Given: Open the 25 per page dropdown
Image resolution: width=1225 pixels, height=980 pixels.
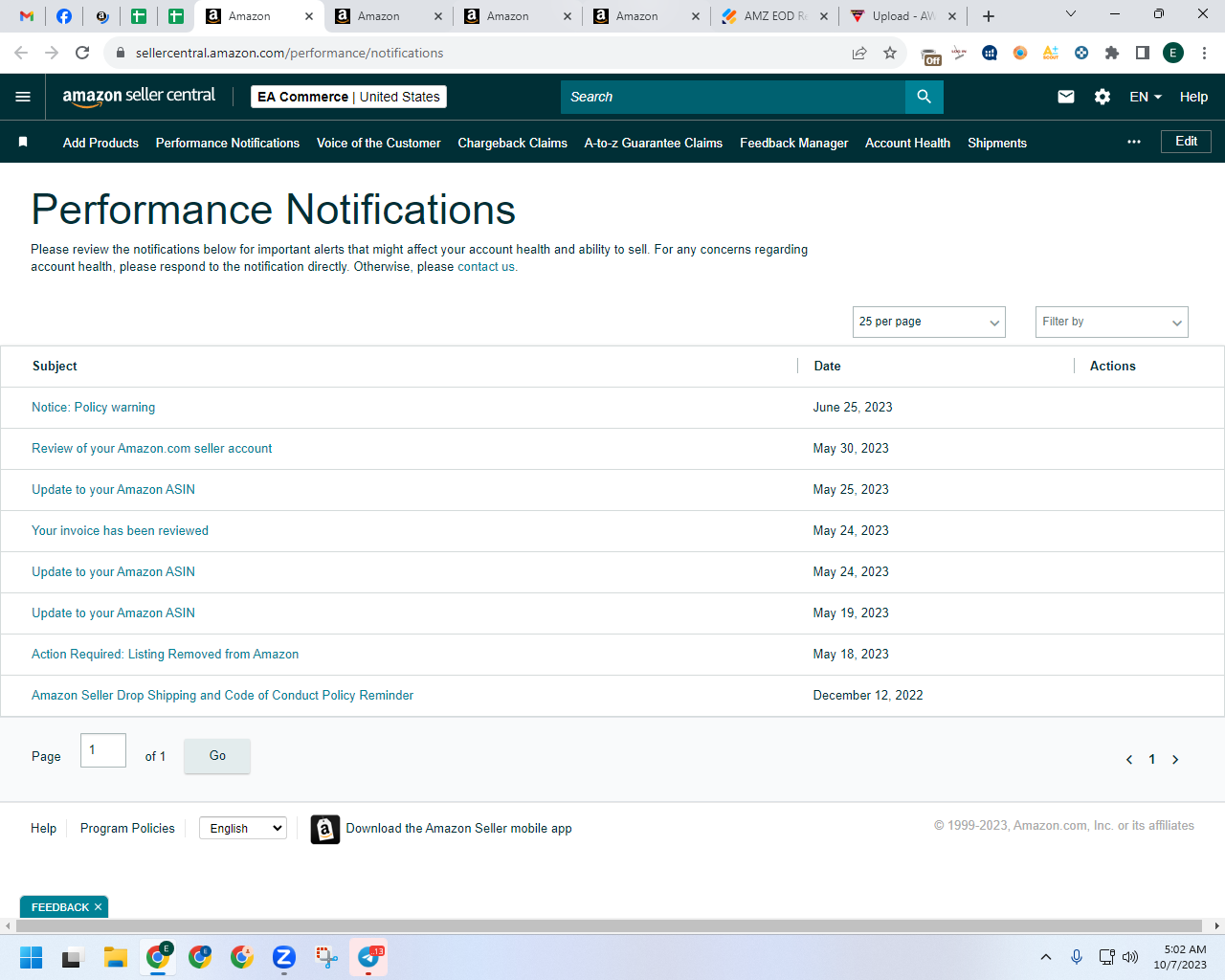Looking at the screenshot, I should click(929, 322).
